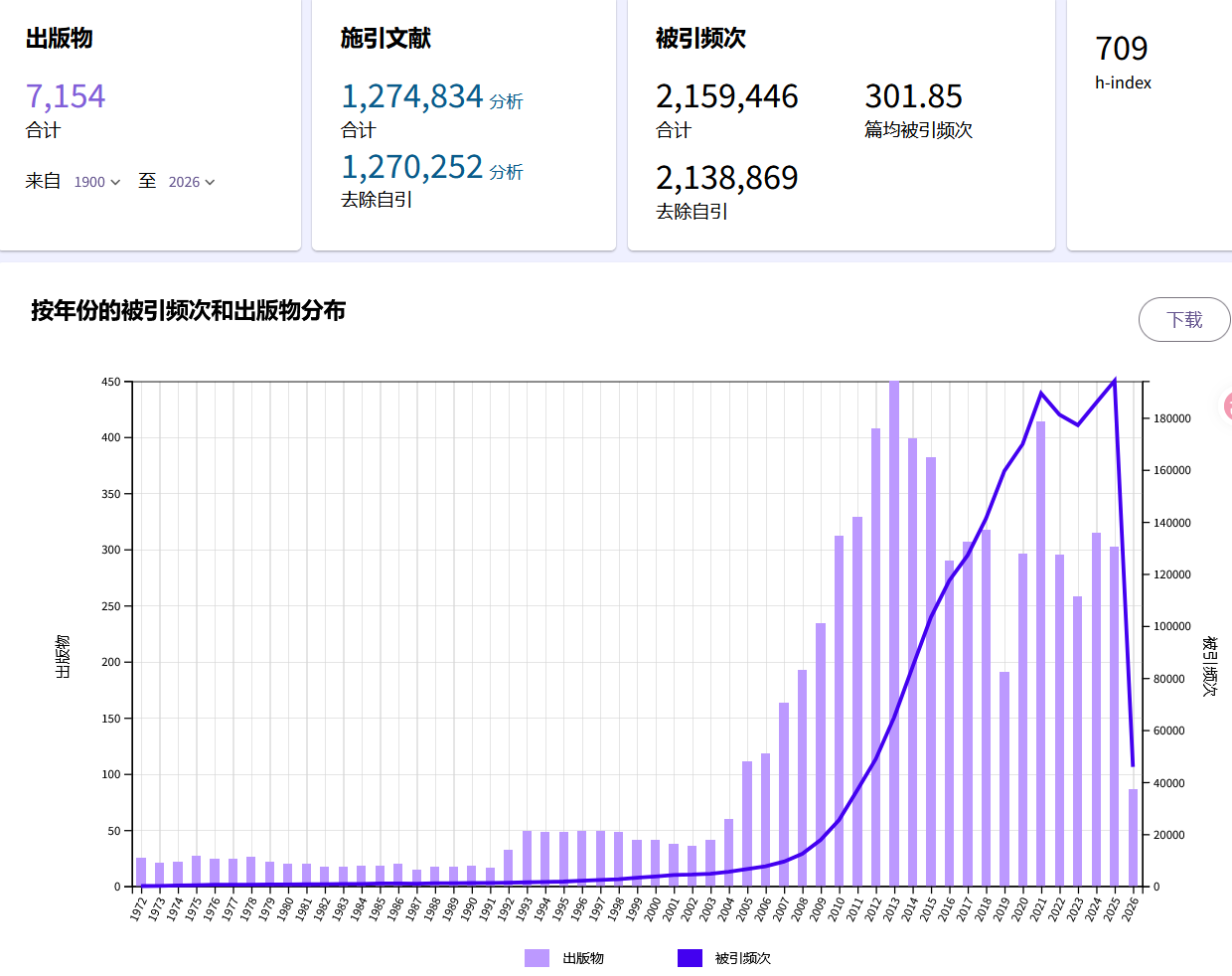Toggle the 出版物 legend label
Image resolution: width=1232 pixels, height=976 pixels.
pos(583,958)
